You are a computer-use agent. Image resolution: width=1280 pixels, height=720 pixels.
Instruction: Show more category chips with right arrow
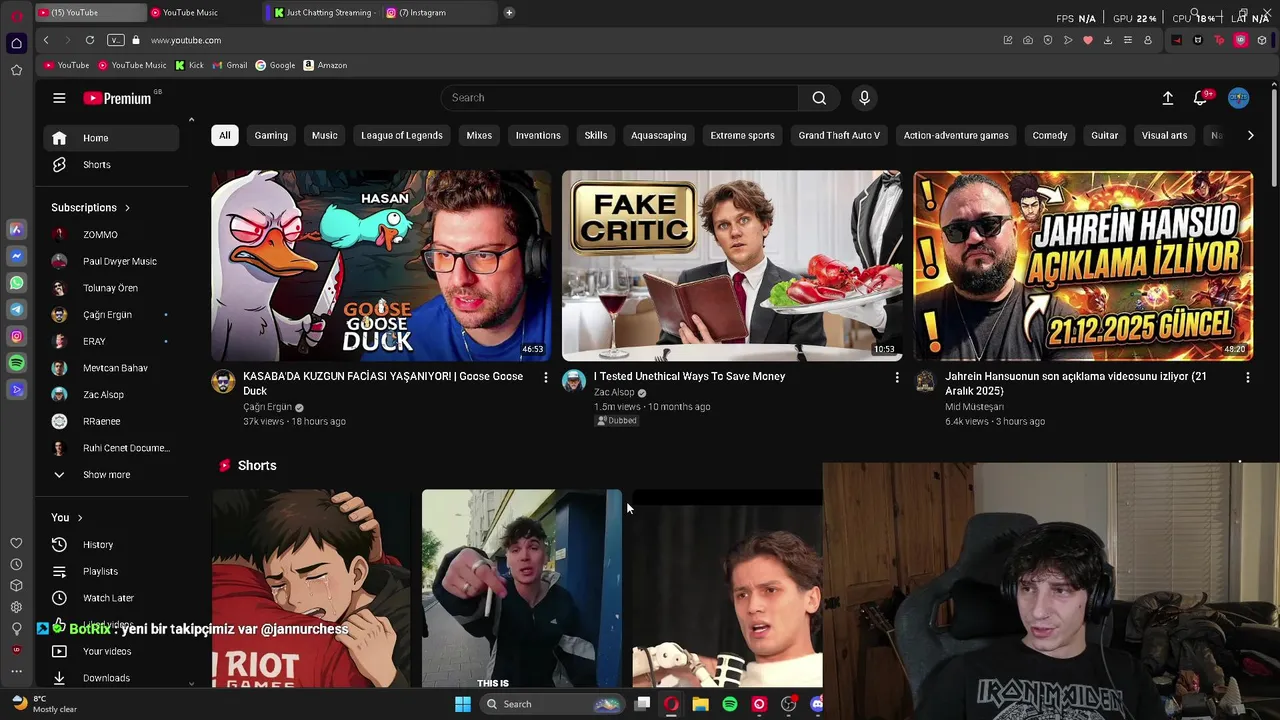coord(1250,135)
